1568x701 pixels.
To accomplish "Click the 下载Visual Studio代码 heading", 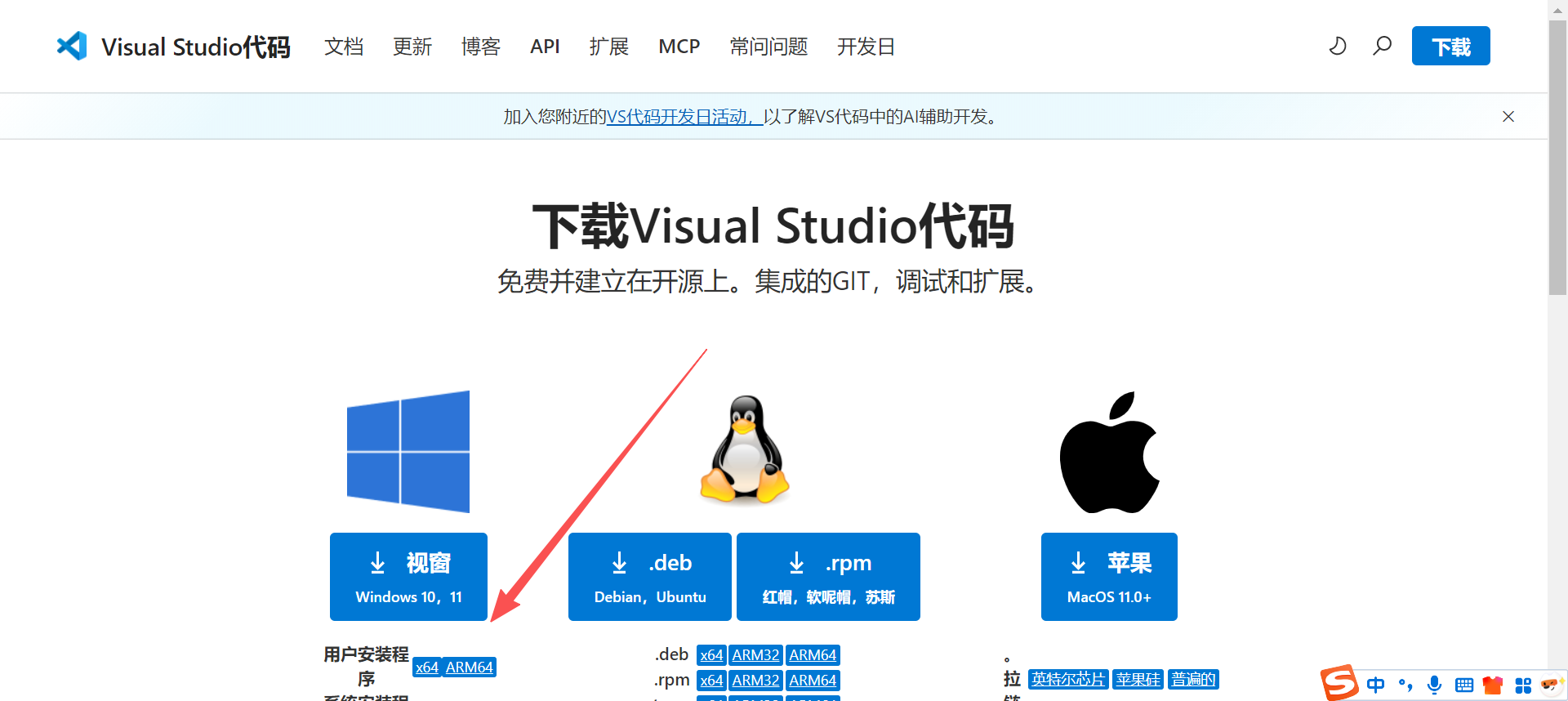I will (773, 225).
